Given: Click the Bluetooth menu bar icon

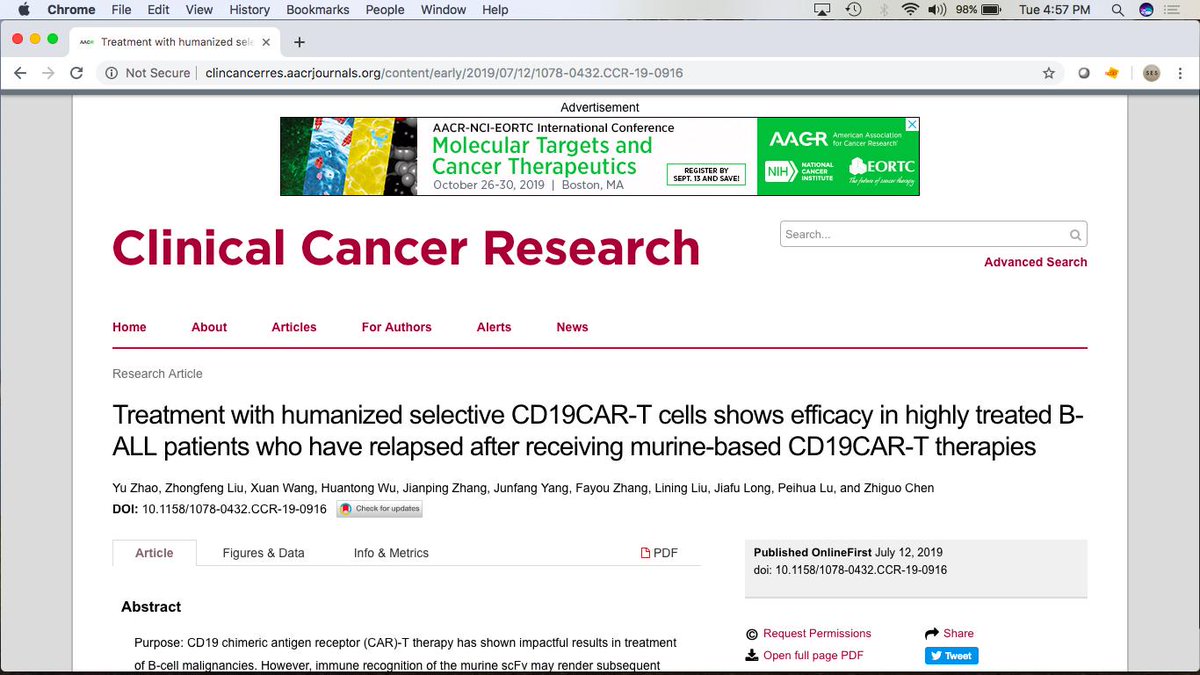Looking at the screenshot, I should click(882, 9).
